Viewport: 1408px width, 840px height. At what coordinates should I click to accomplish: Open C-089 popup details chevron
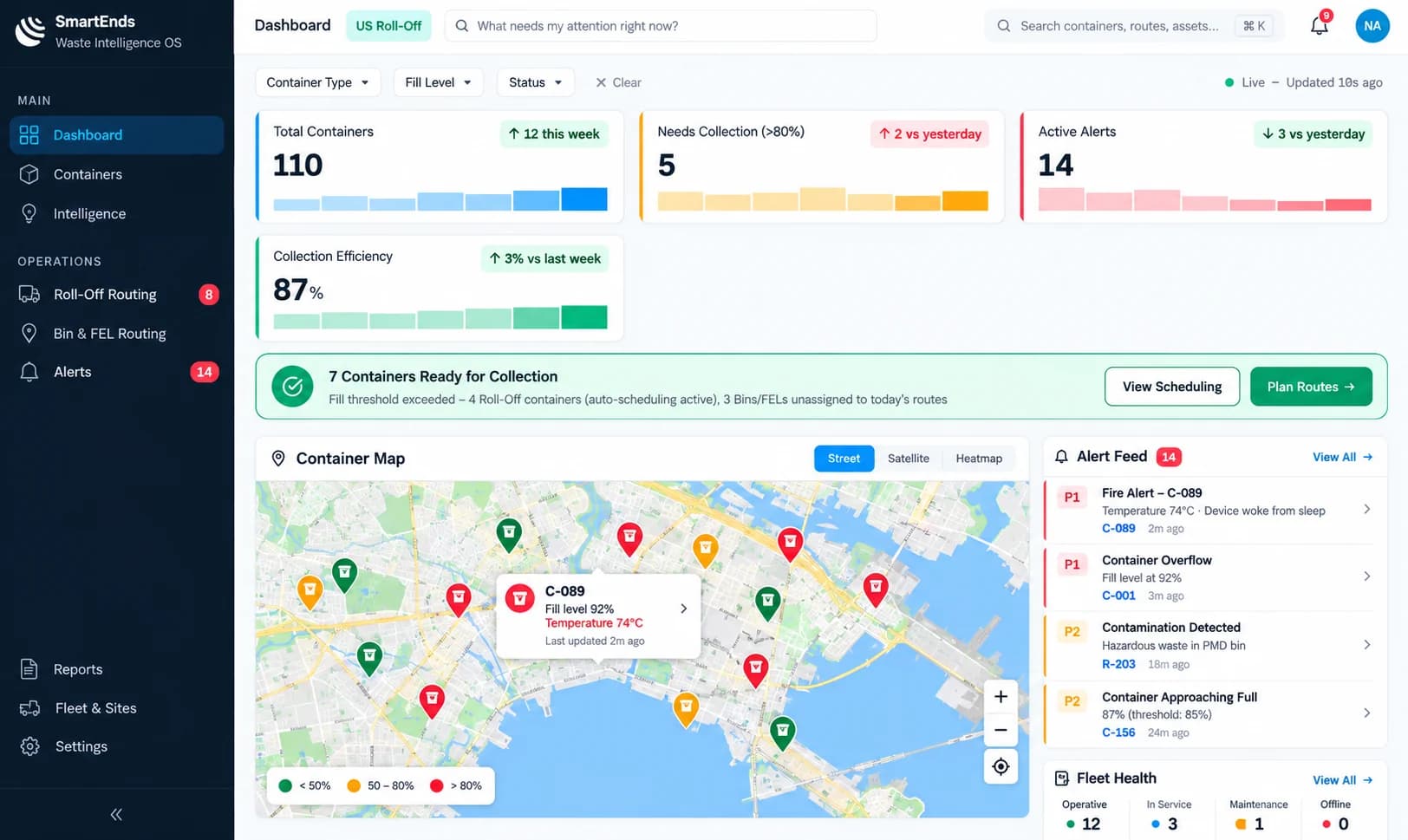point(683,609)
